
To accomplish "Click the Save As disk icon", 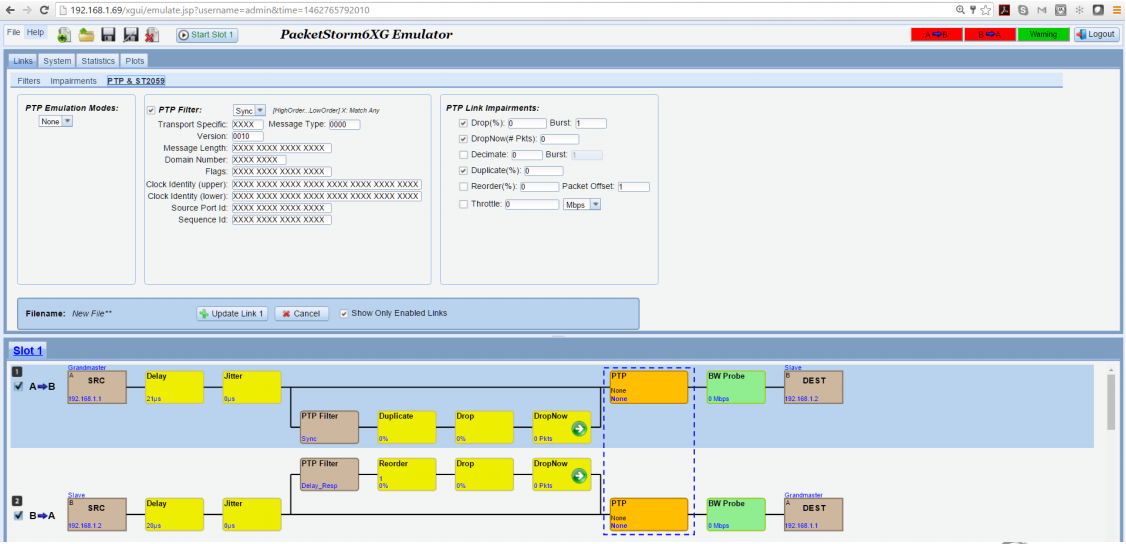I will pos(131,35).
